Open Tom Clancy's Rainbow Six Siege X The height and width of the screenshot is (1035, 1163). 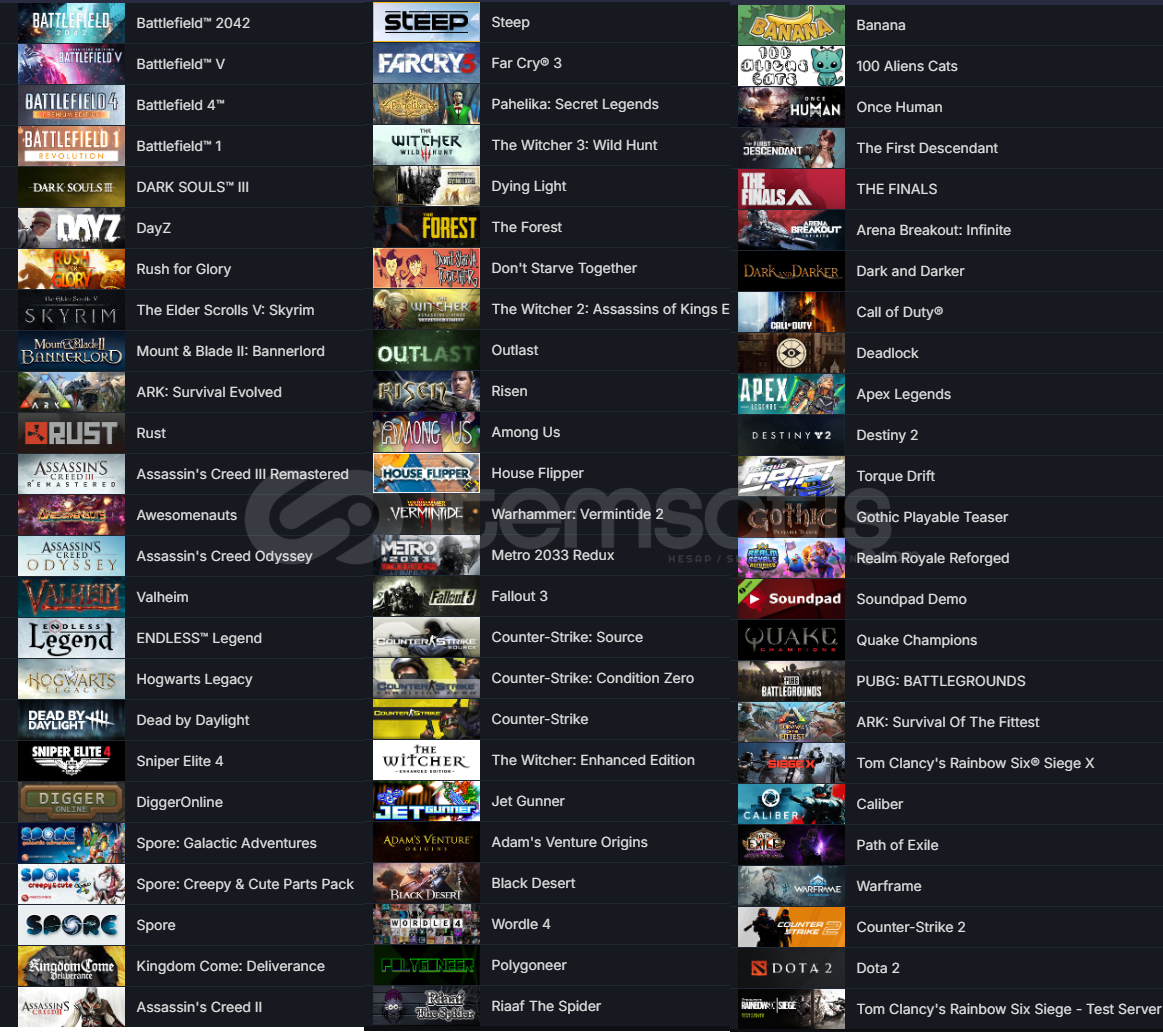(x=975, y=763)
